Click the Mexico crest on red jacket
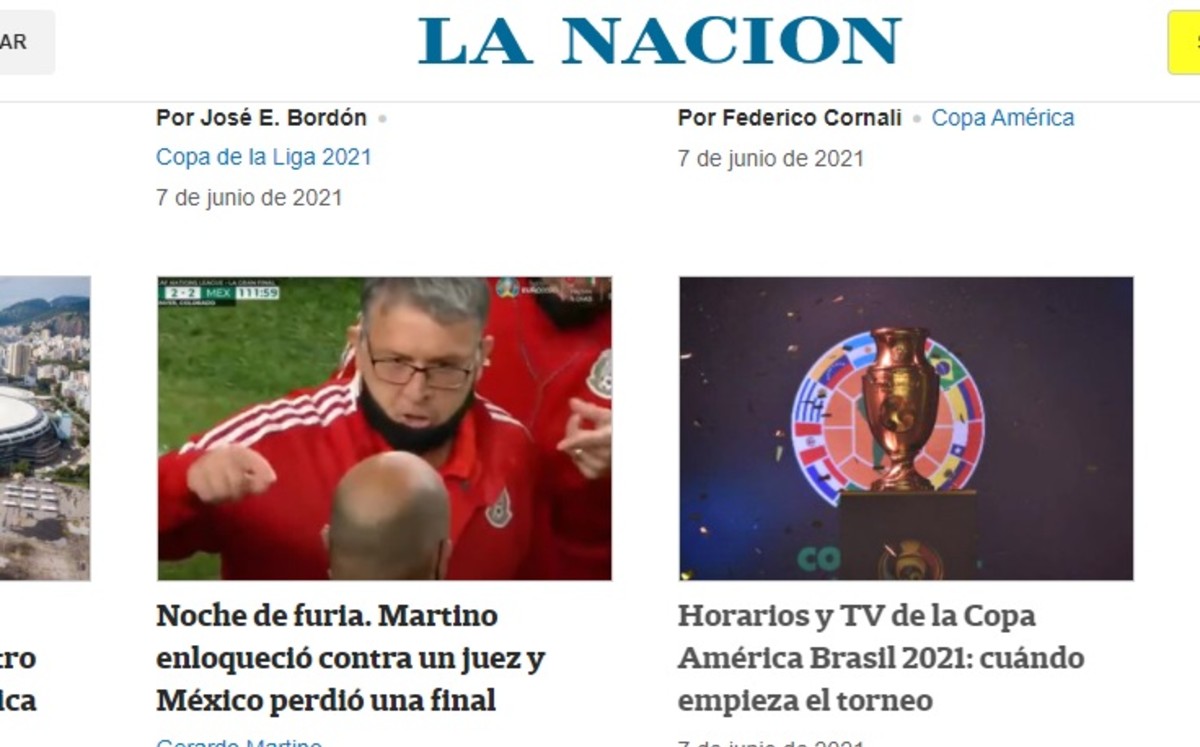This screenshot has width=1200, height=747. pyautogui.click(x=499, y=508)
